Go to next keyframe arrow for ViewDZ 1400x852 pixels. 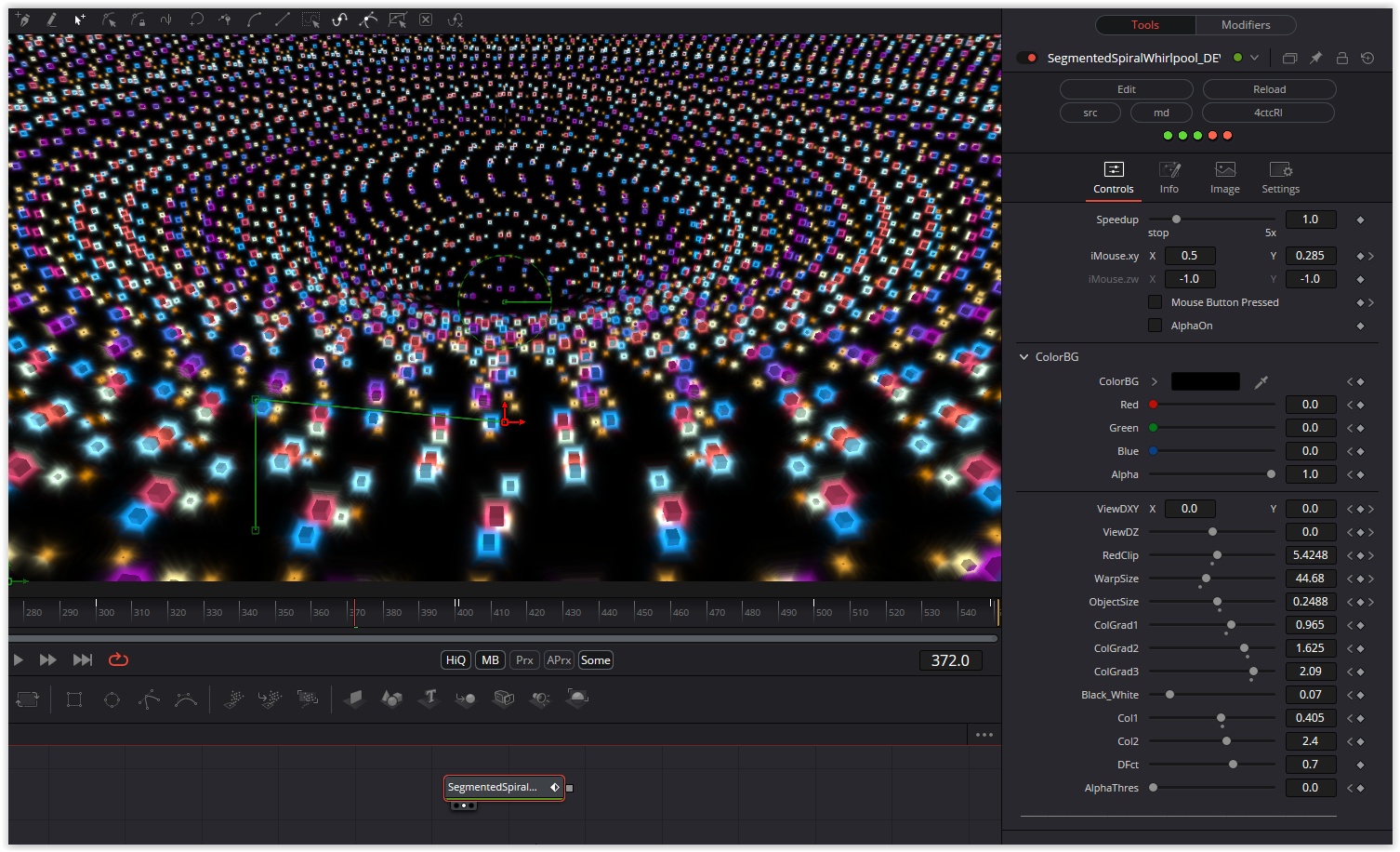[1370, 532]
